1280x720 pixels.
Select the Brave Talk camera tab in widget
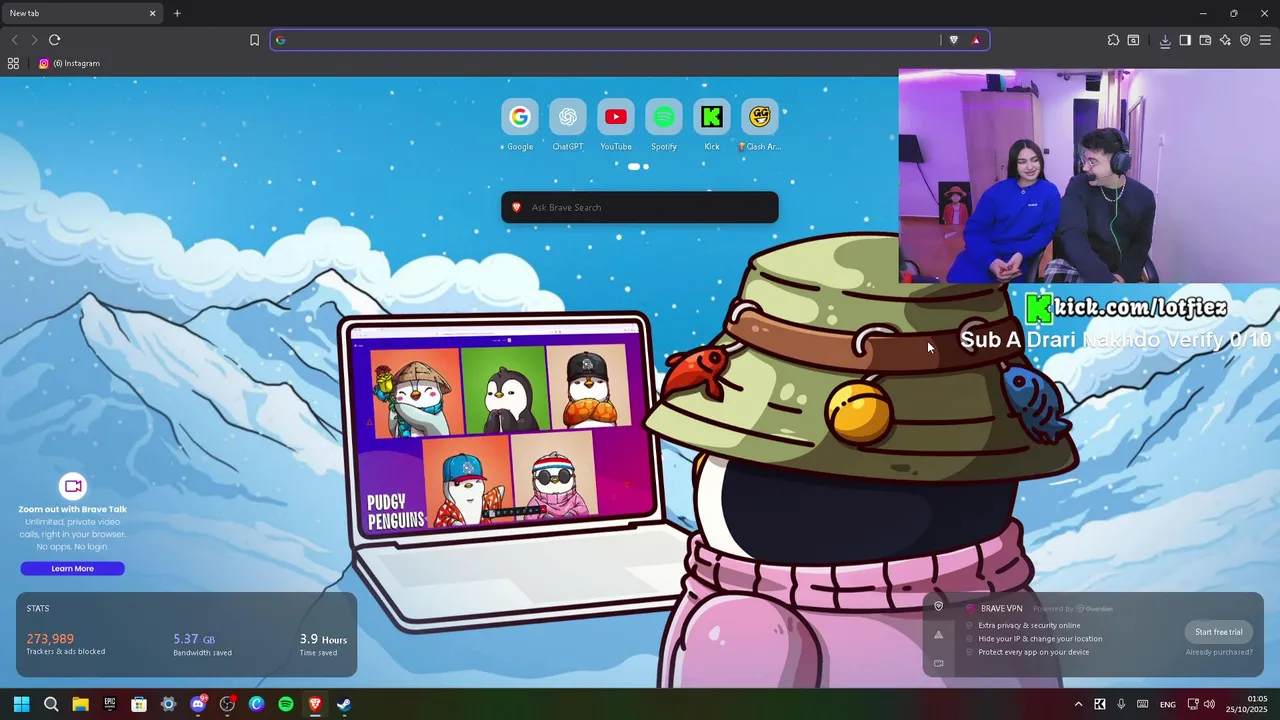coord(938,663)
